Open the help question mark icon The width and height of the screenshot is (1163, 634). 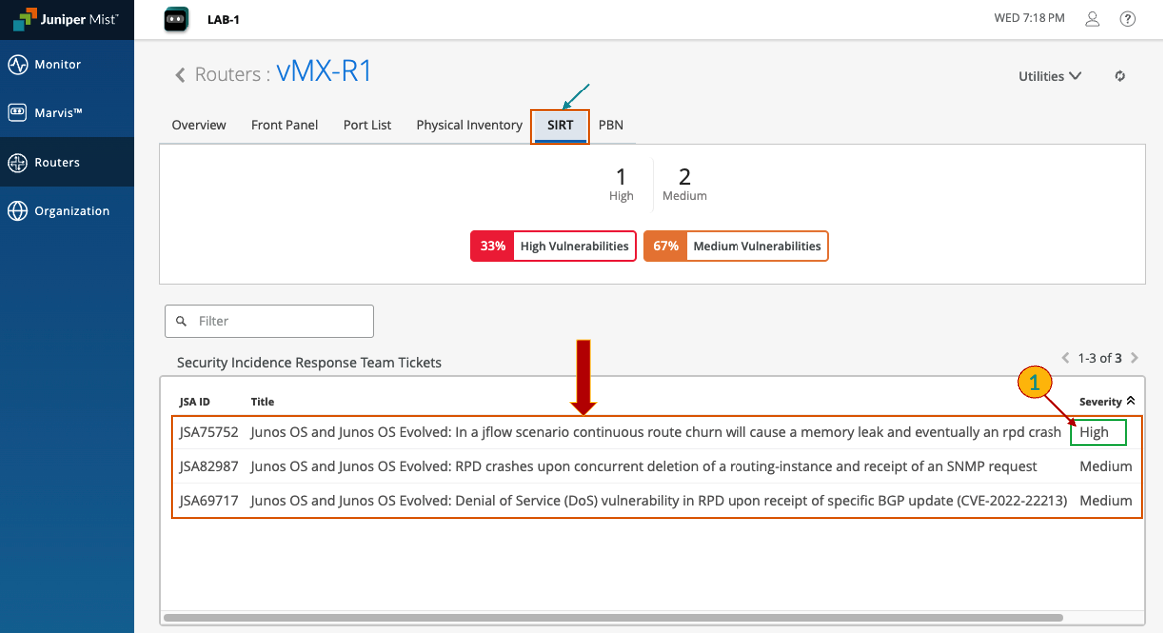pyautogui.click(x=1128, y=19)
